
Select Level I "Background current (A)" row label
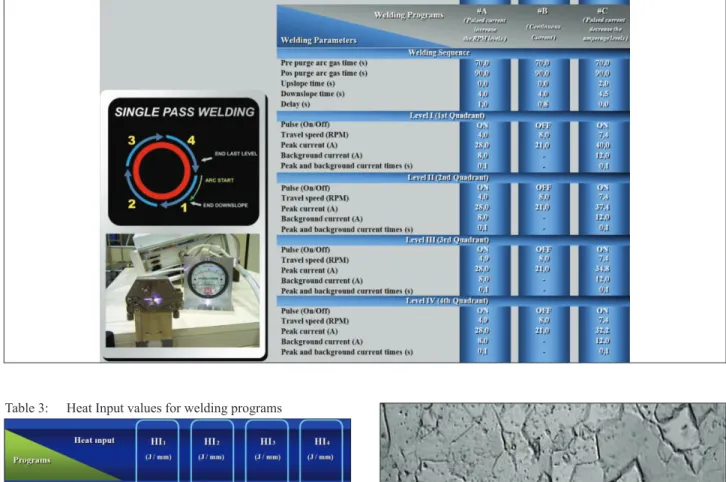(321, 156)
